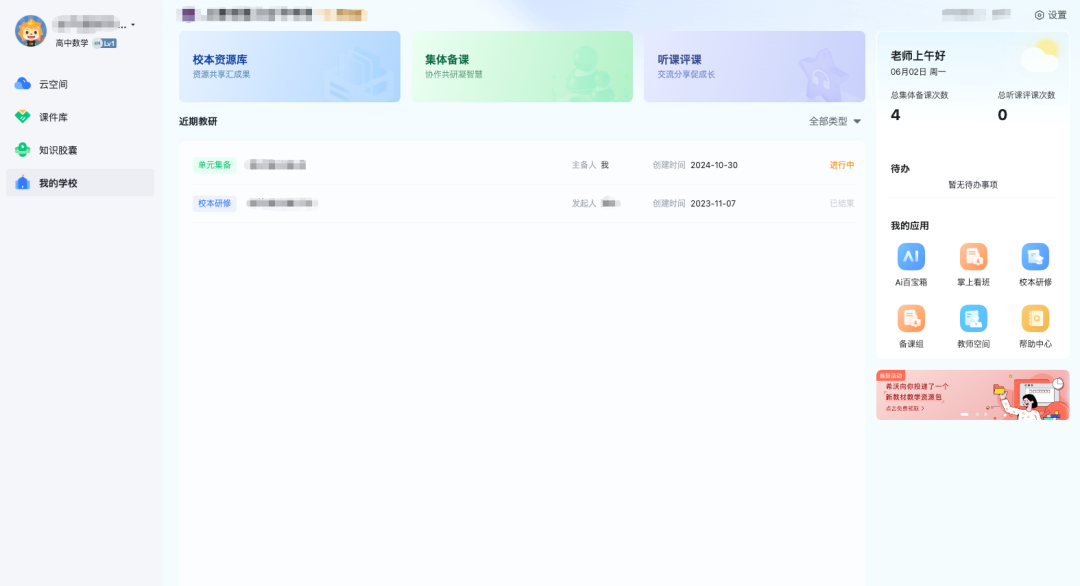Claim the resource pack via 点击免费领取
Screen dimensions: 1080x586
click(906, 409)
